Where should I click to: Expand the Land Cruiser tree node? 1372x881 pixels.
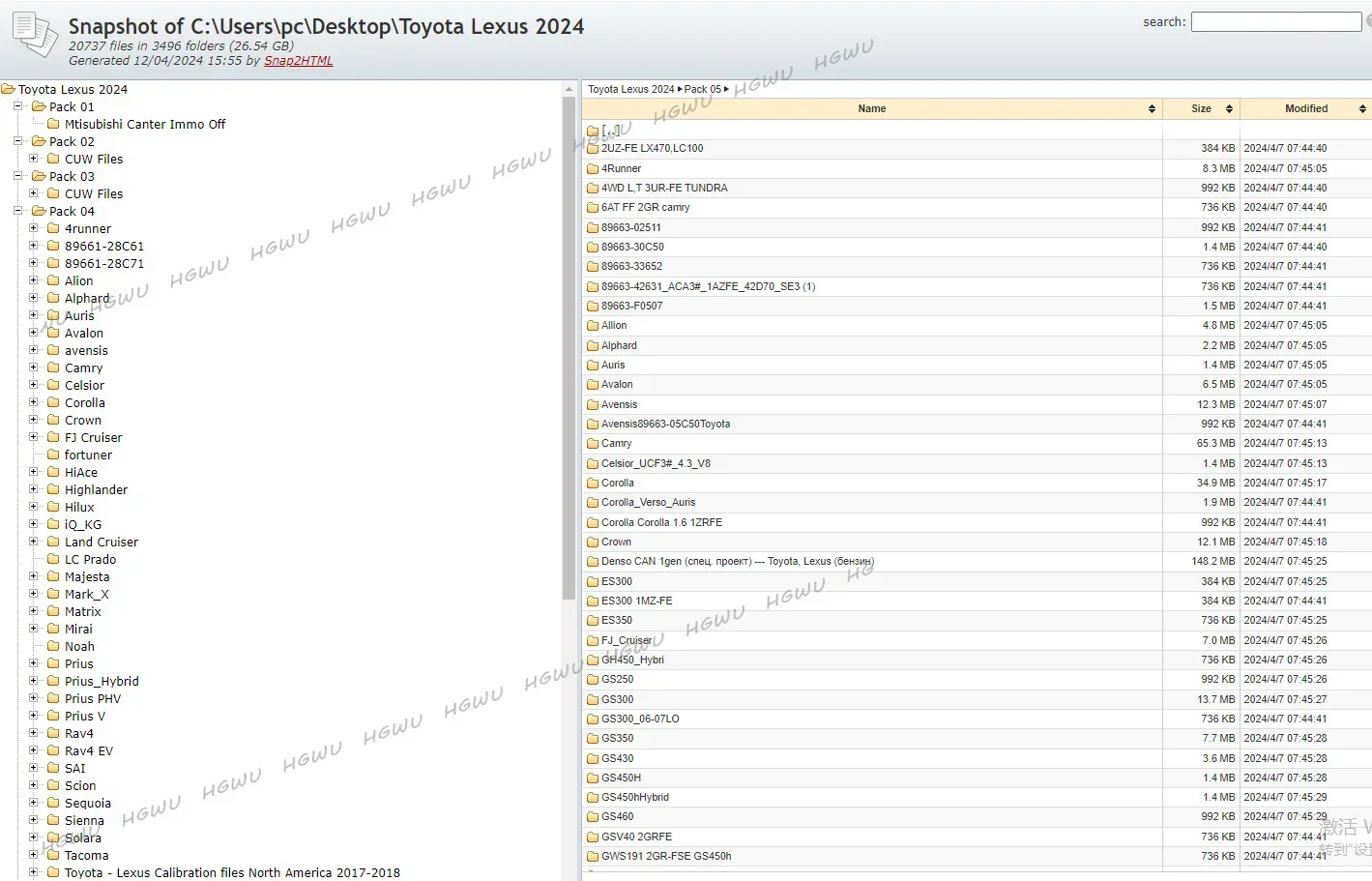[33, 542]
